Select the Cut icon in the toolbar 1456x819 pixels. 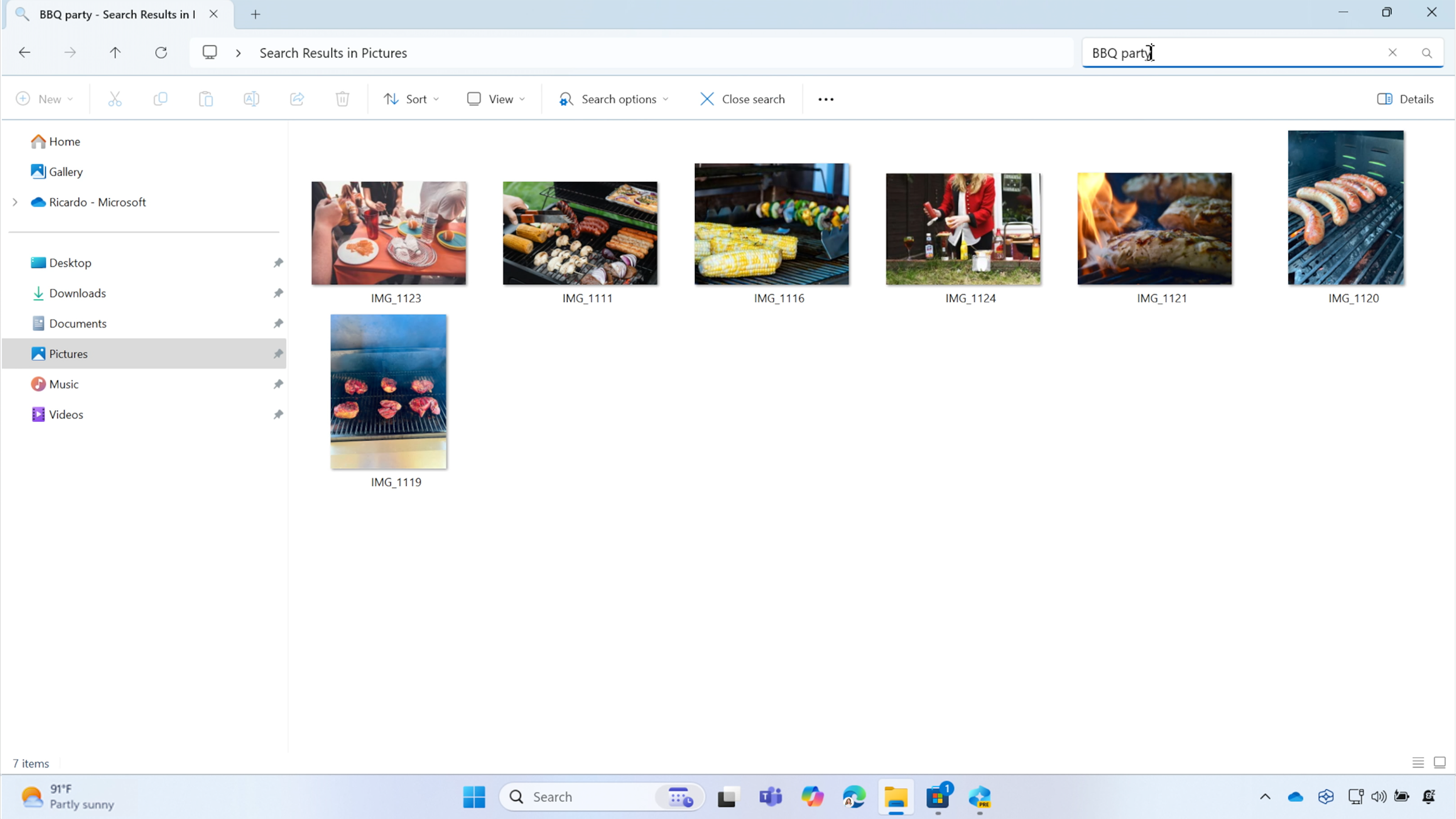115,99
